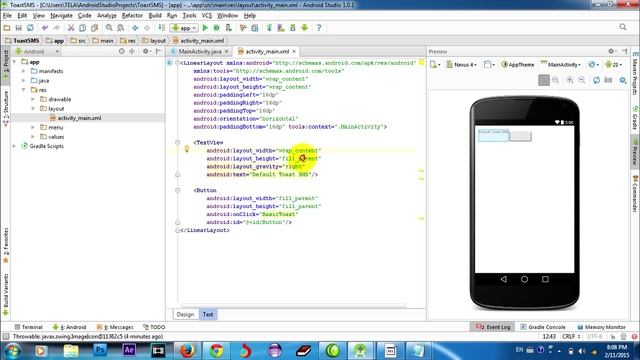Screen dimensions: 640x360
Task: Open the SDK Manager icon
Action: click(293, 28)
